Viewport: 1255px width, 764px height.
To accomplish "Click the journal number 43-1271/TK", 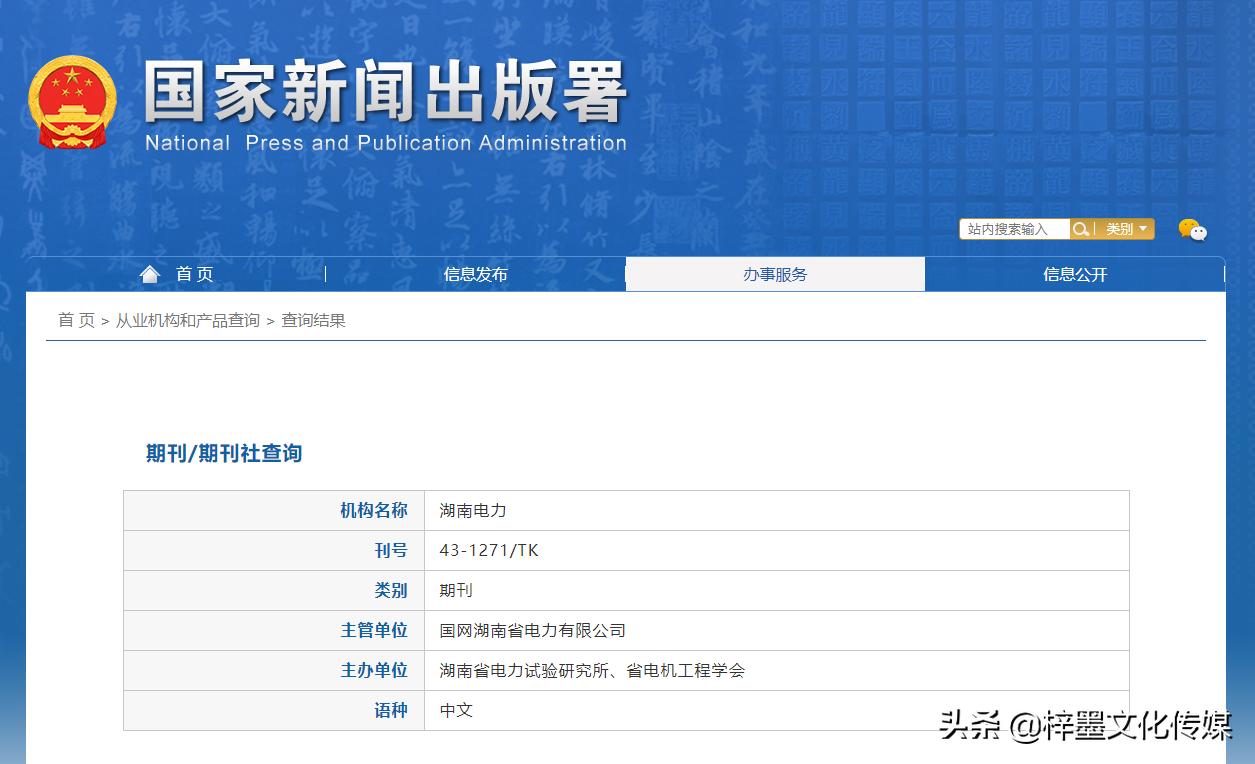I will click(x=489, y=550).
